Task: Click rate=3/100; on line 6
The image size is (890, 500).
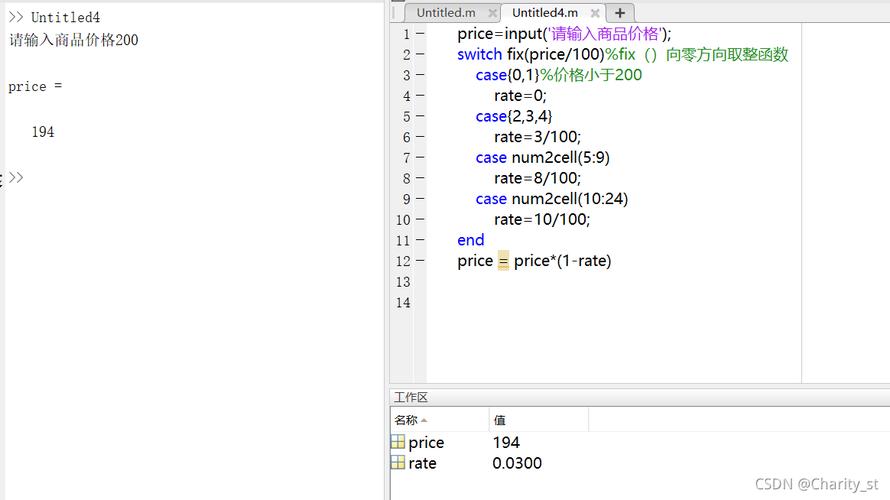Action: [x=538, y=137]
